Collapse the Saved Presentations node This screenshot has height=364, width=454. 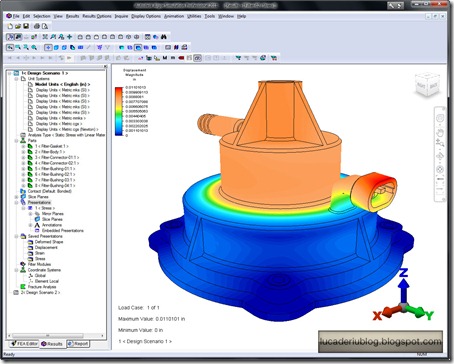(x=16, y=236)
